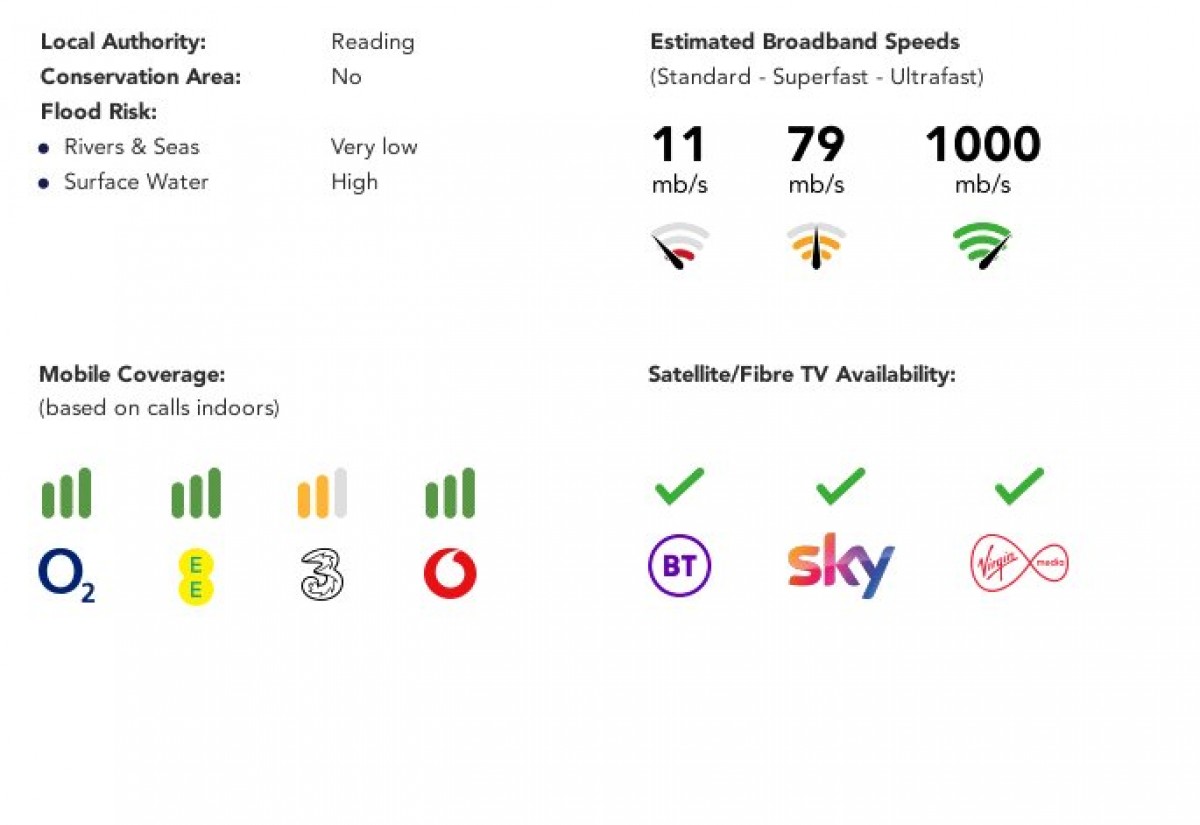
Task: Click the green ultrafast speed gauge icon
Action: pos(982,246)
